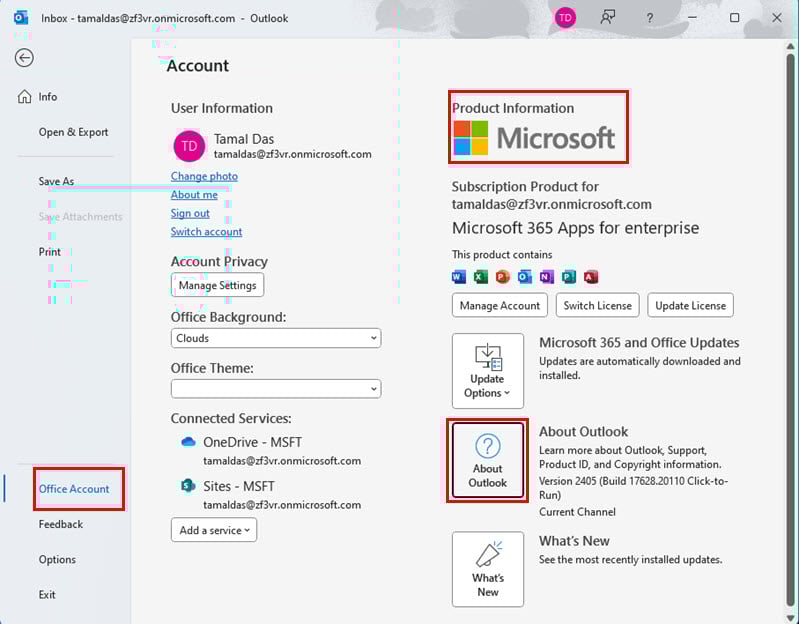Image resolution: width=799 pixels, height=624 pixels.
Task: Open the Update Options dropdown button
Action: point(488,371)
